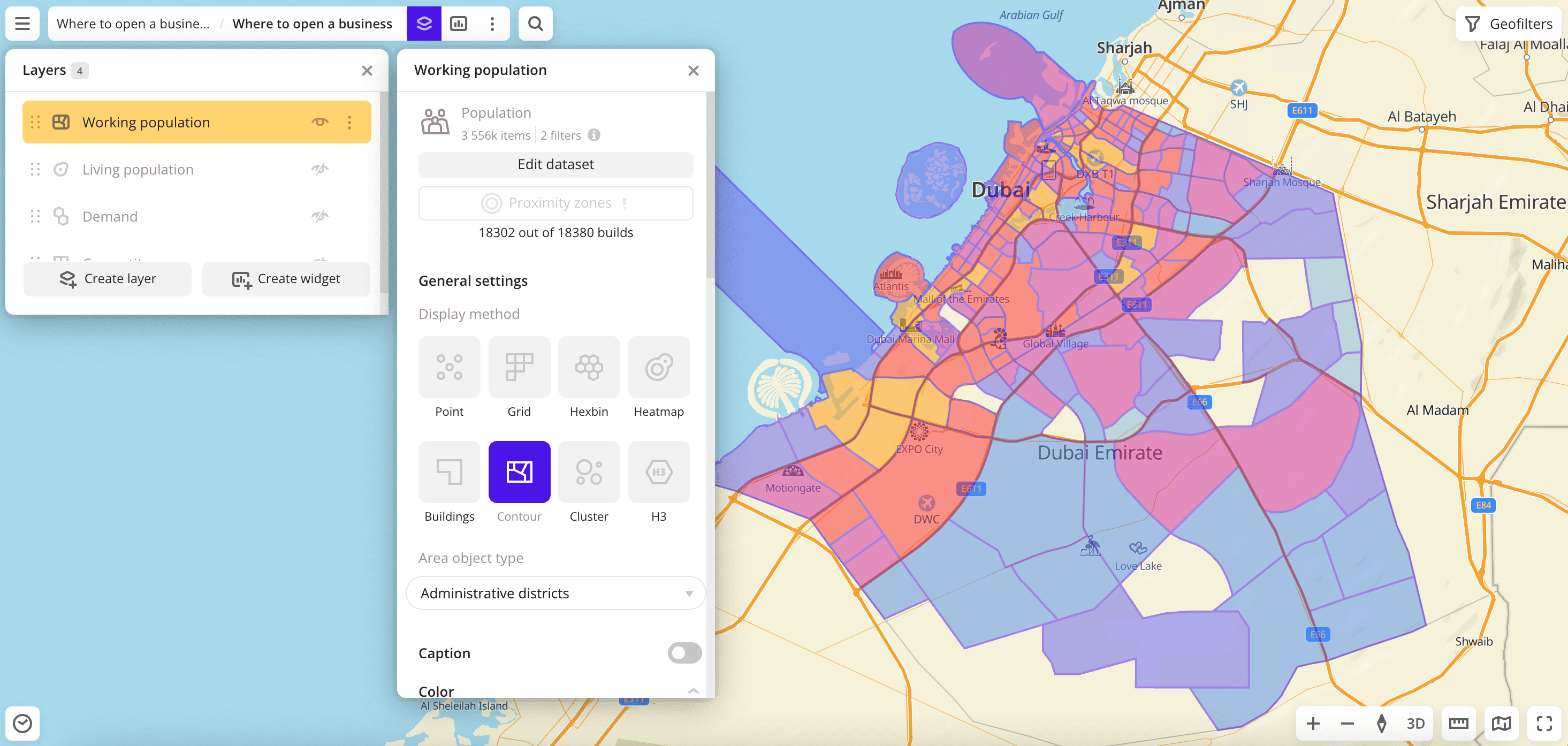This screenshot has height=746, width=1568.
Task: Click the search magnifier button
Action: pyautogui.click(x=535, y=24)
